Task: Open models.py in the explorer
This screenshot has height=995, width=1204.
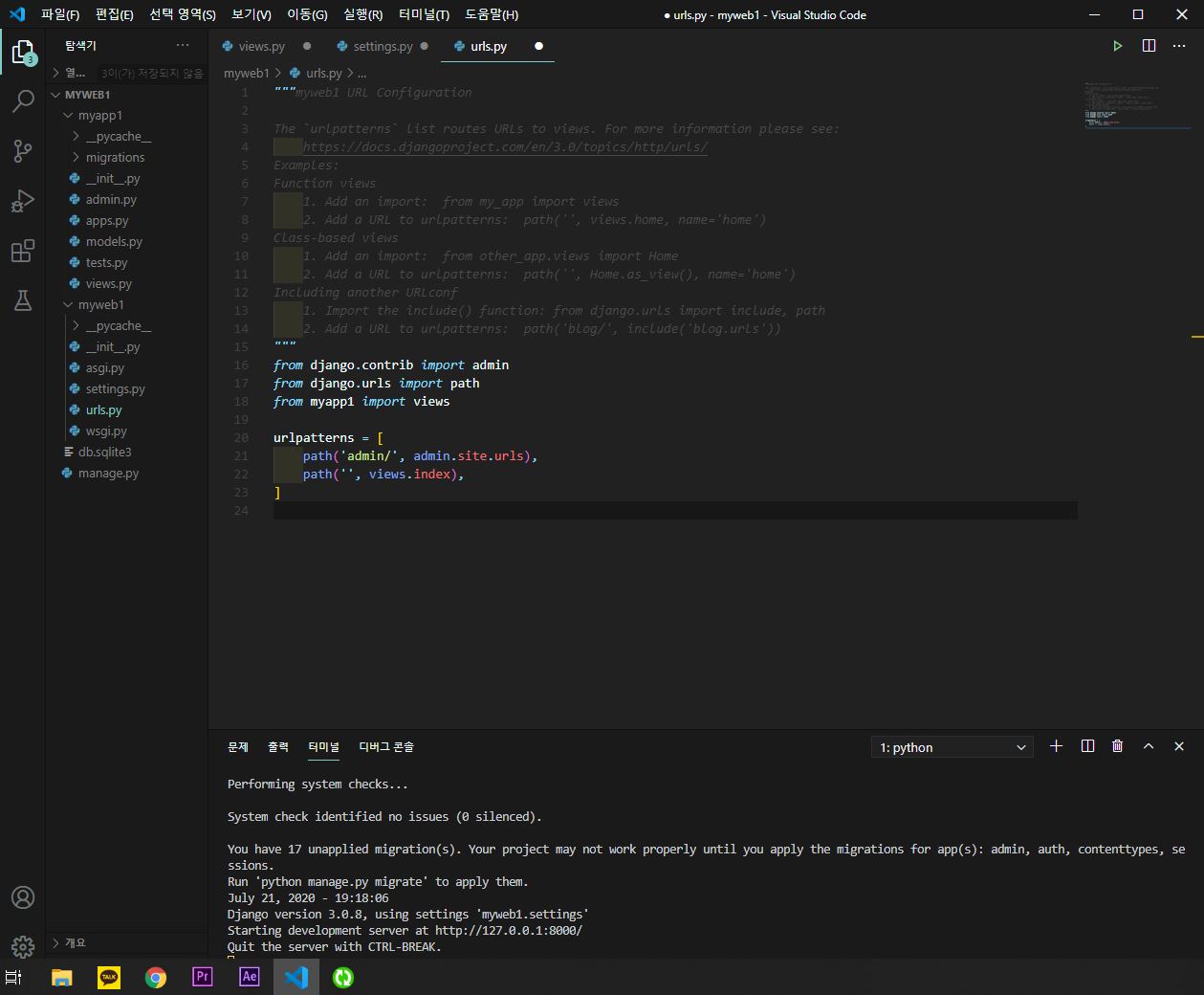Action: tap(126, 242)
